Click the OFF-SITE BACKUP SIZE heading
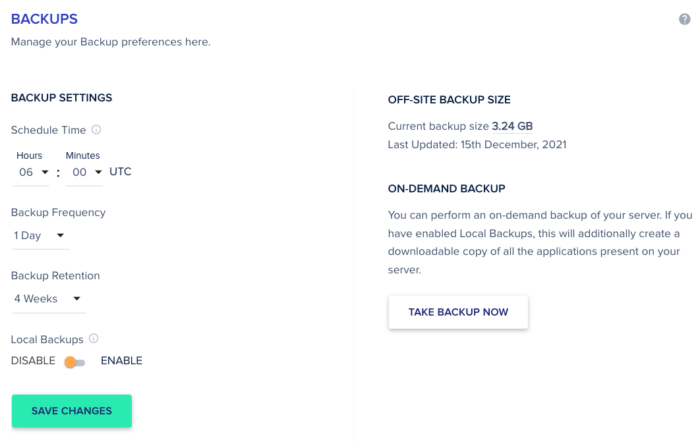Image resolution: width=700 pixels, height=442 pixels. [x=449, y=100]
